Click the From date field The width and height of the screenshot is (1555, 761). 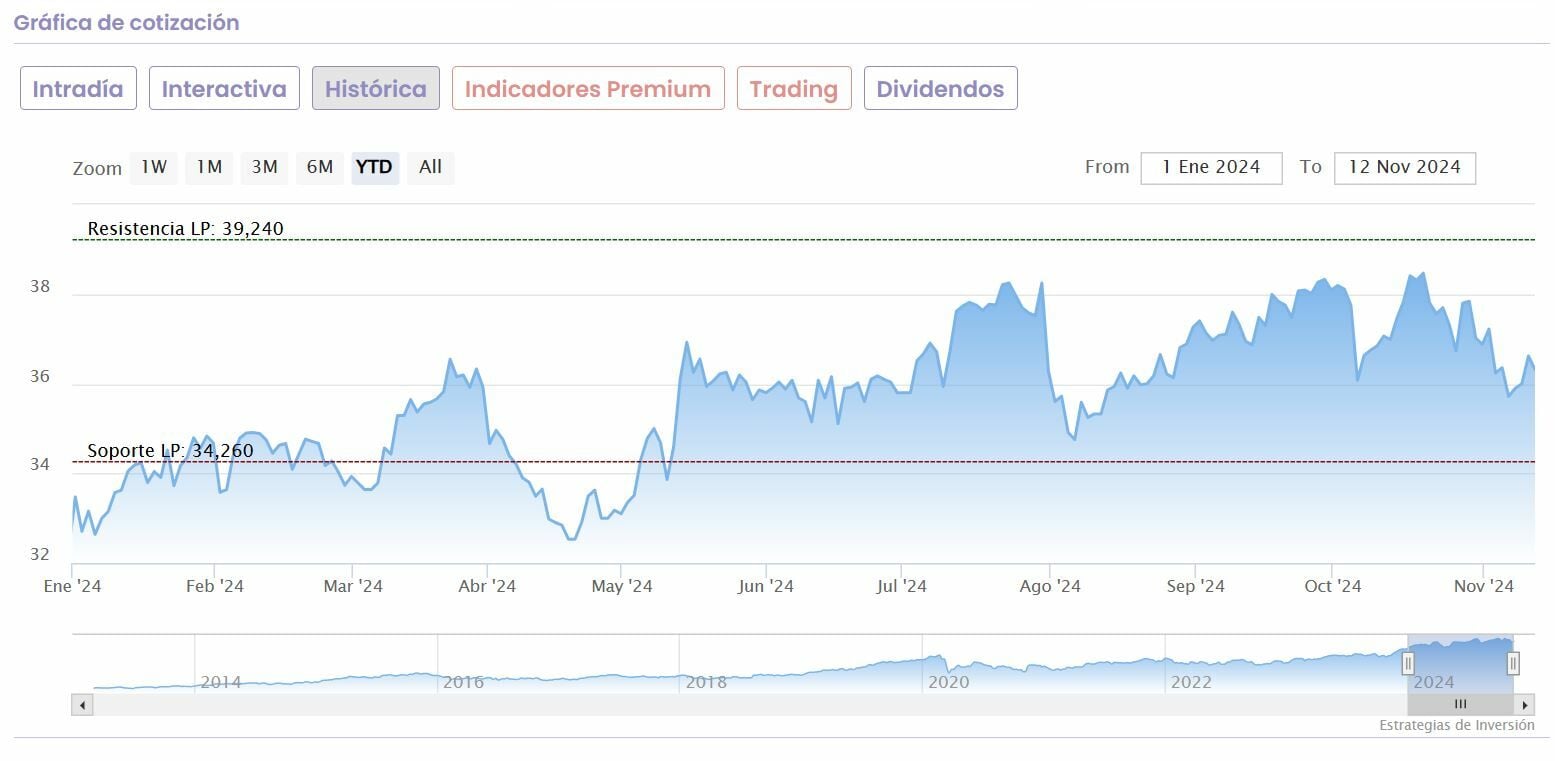click(x=1211, y=168)
